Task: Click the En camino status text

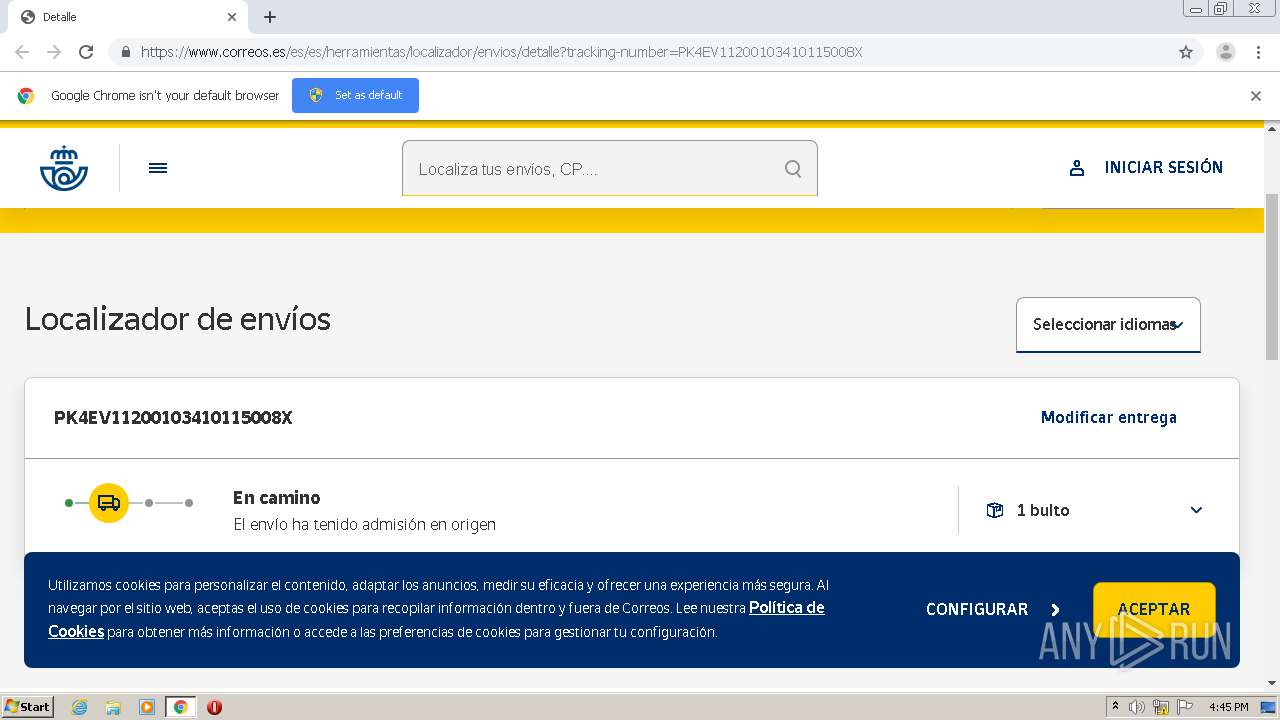Action: coord(277,498)
